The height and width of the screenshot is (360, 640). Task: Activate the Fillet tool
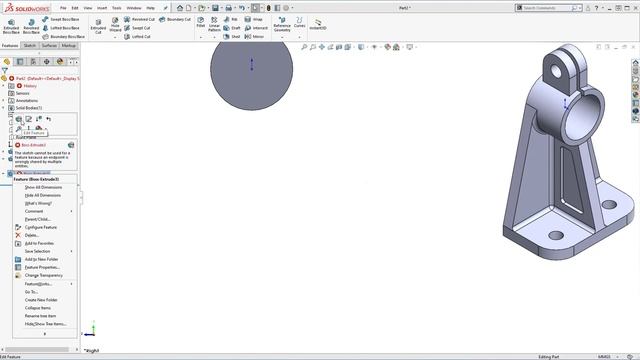[200, 22]
